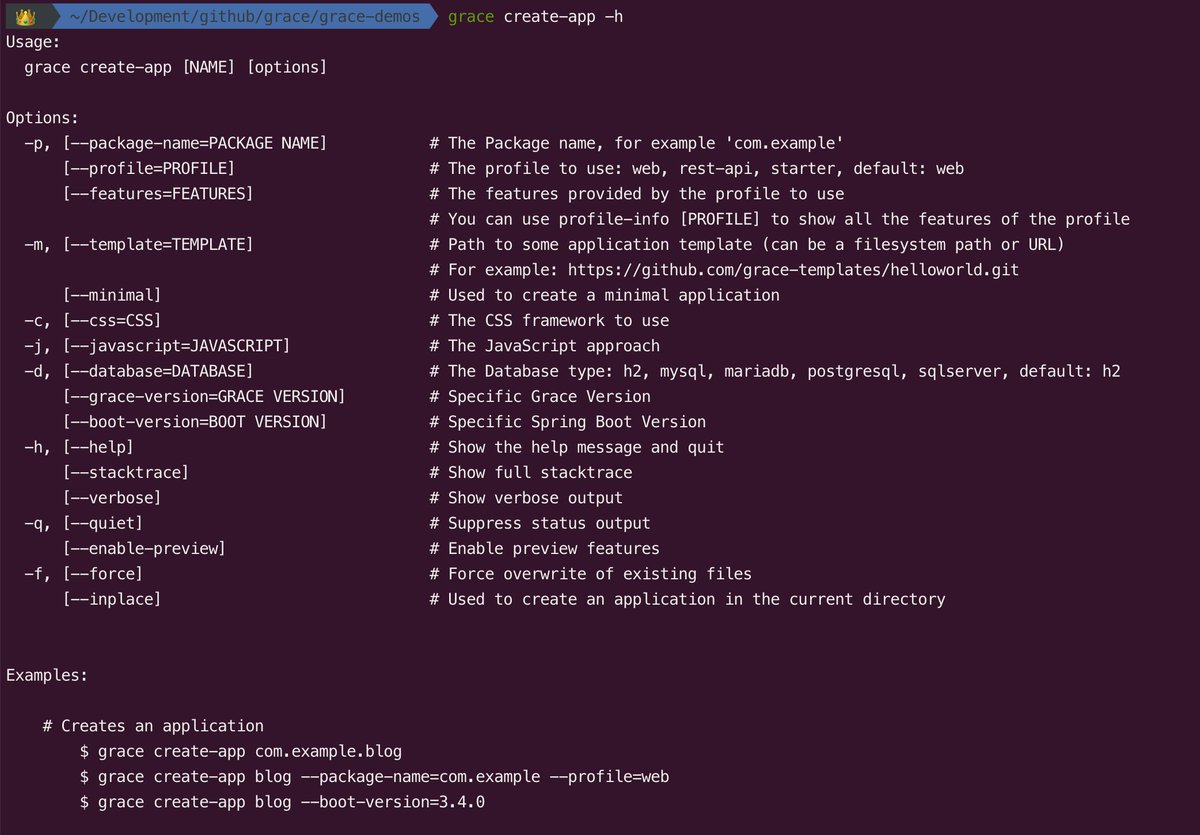Click the comment 'Force overwrite of existing files'

click(590, 574)
